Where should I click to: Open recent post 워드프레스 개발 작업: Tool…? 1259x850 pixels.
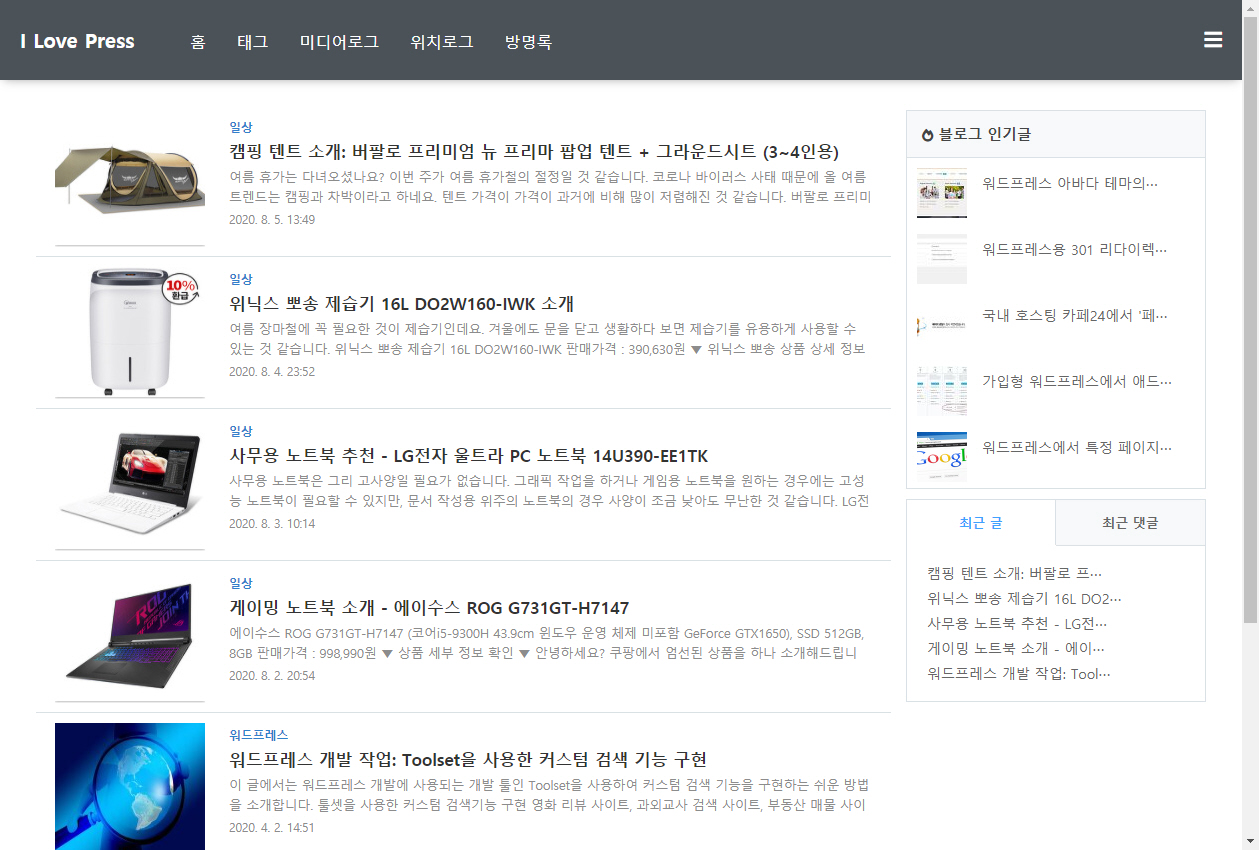coord(1019,673)
